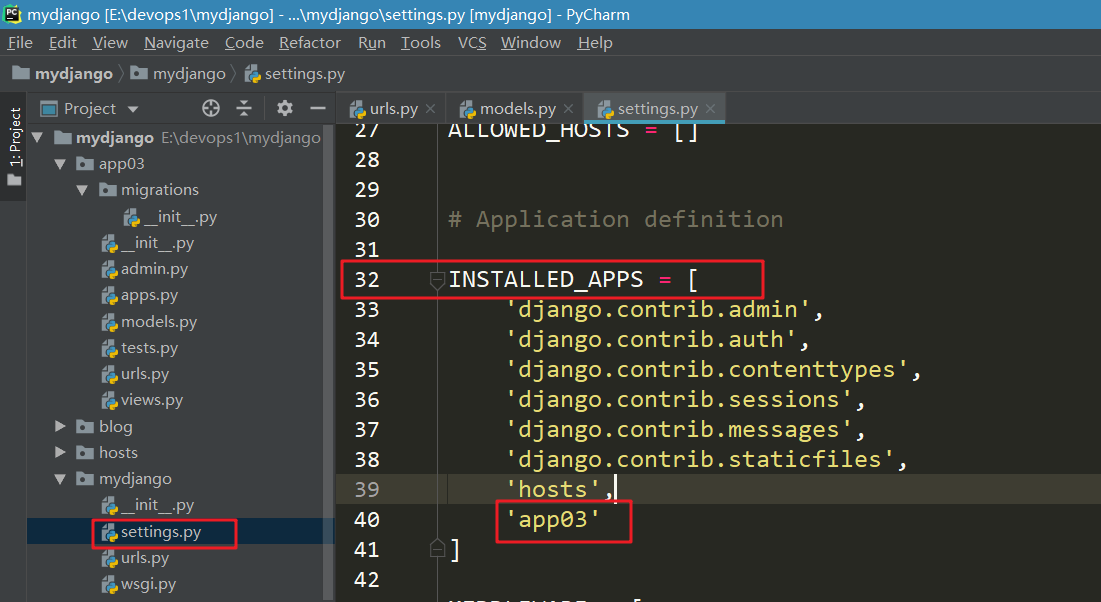Select urls.py under app03
Screen dimensions: 1101x602
[135, 374]
